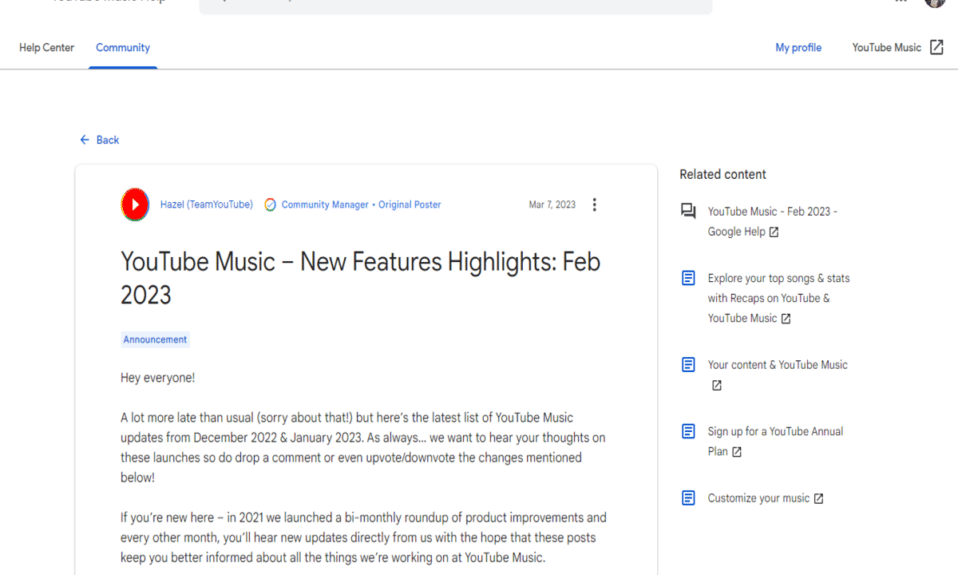Open Sign up for a YouTube Annual Plan link
Screen dimensions: 958x575
(x=775, y=441)
